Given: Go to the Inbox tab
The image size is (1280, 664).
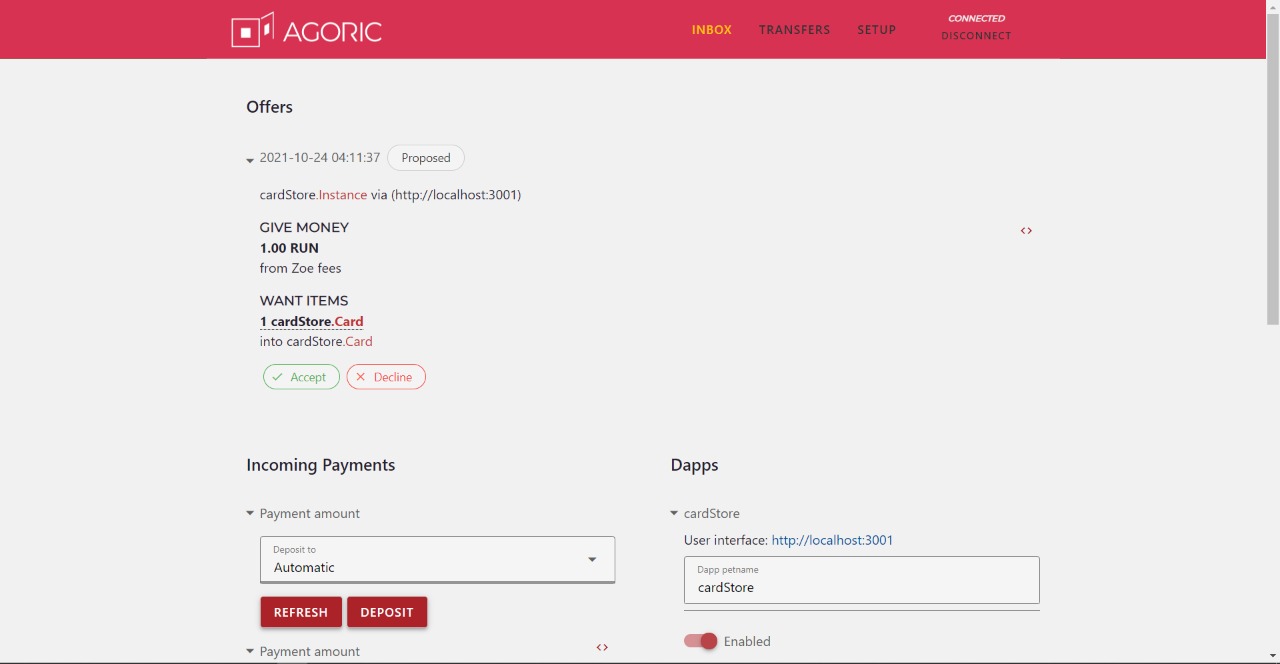Looking at the screenshot, I should click(x=712, y=30).
